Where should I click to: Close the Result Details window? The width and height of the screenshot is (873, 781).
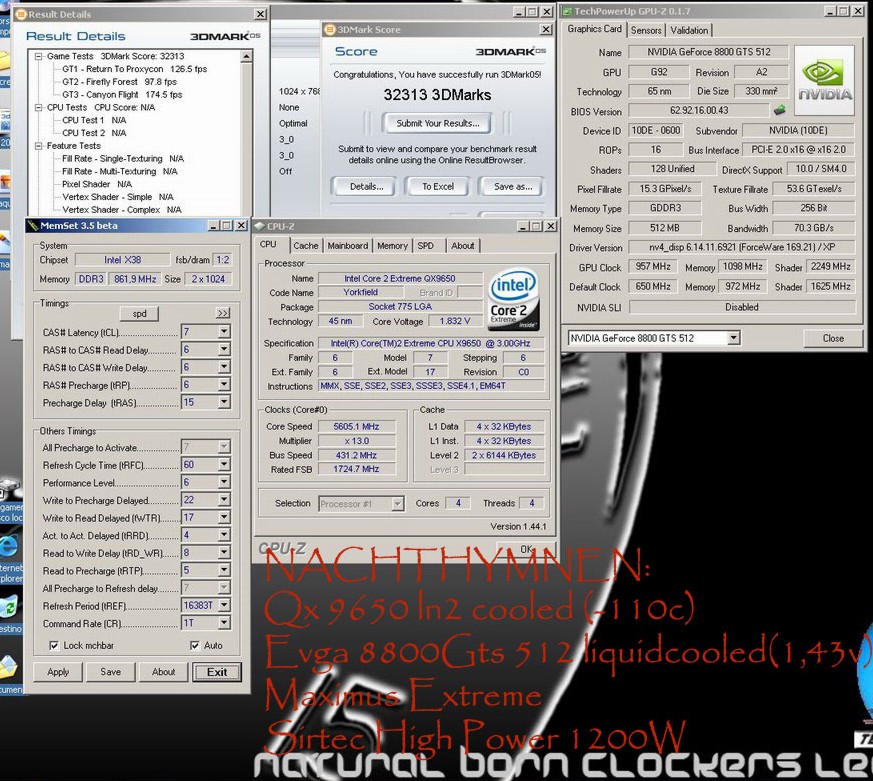pos(260,14)
